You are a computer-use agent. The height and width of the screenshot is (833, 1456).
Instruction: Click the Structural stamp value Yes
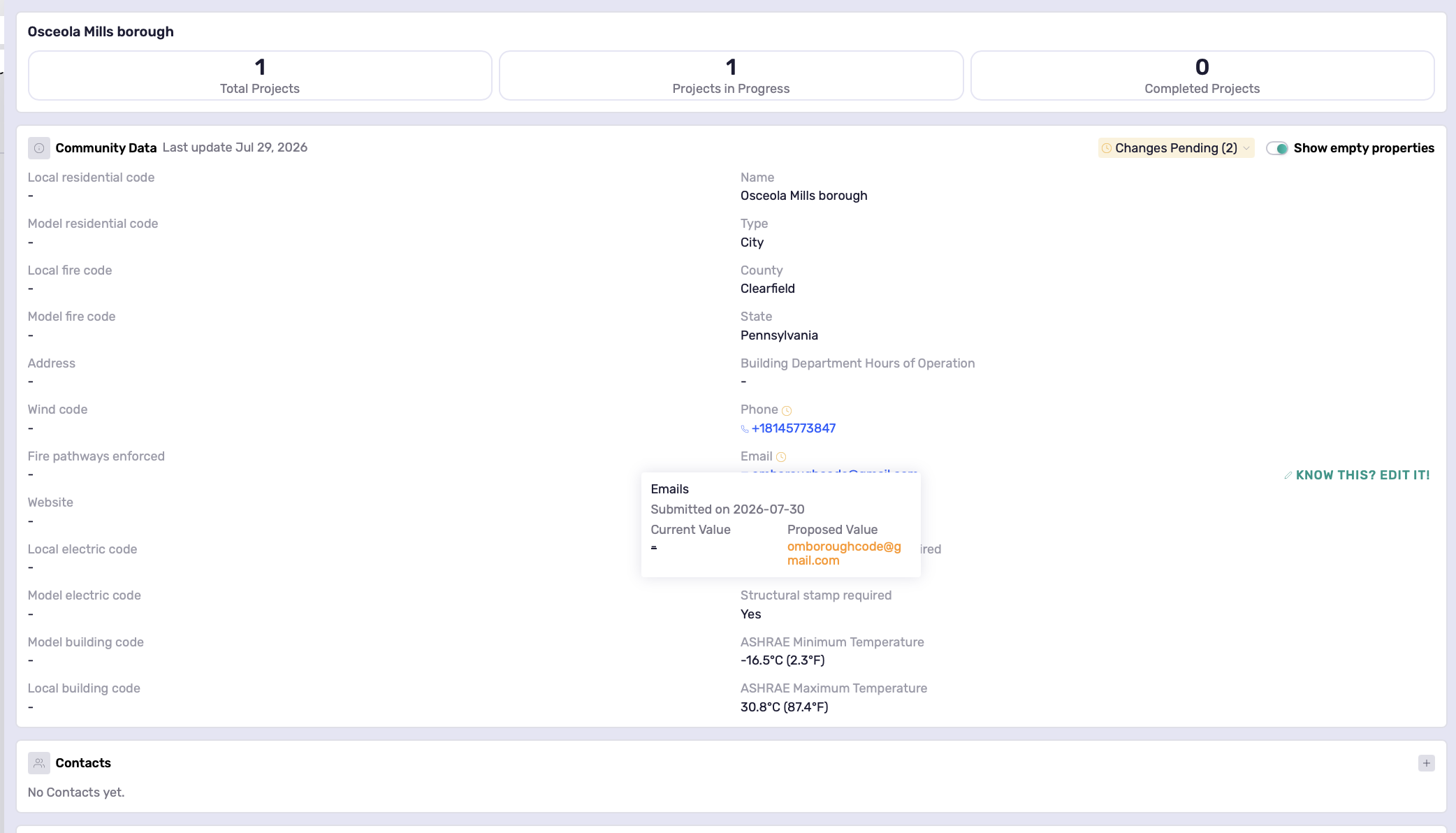pyautogui.click(x=751, y=614)
